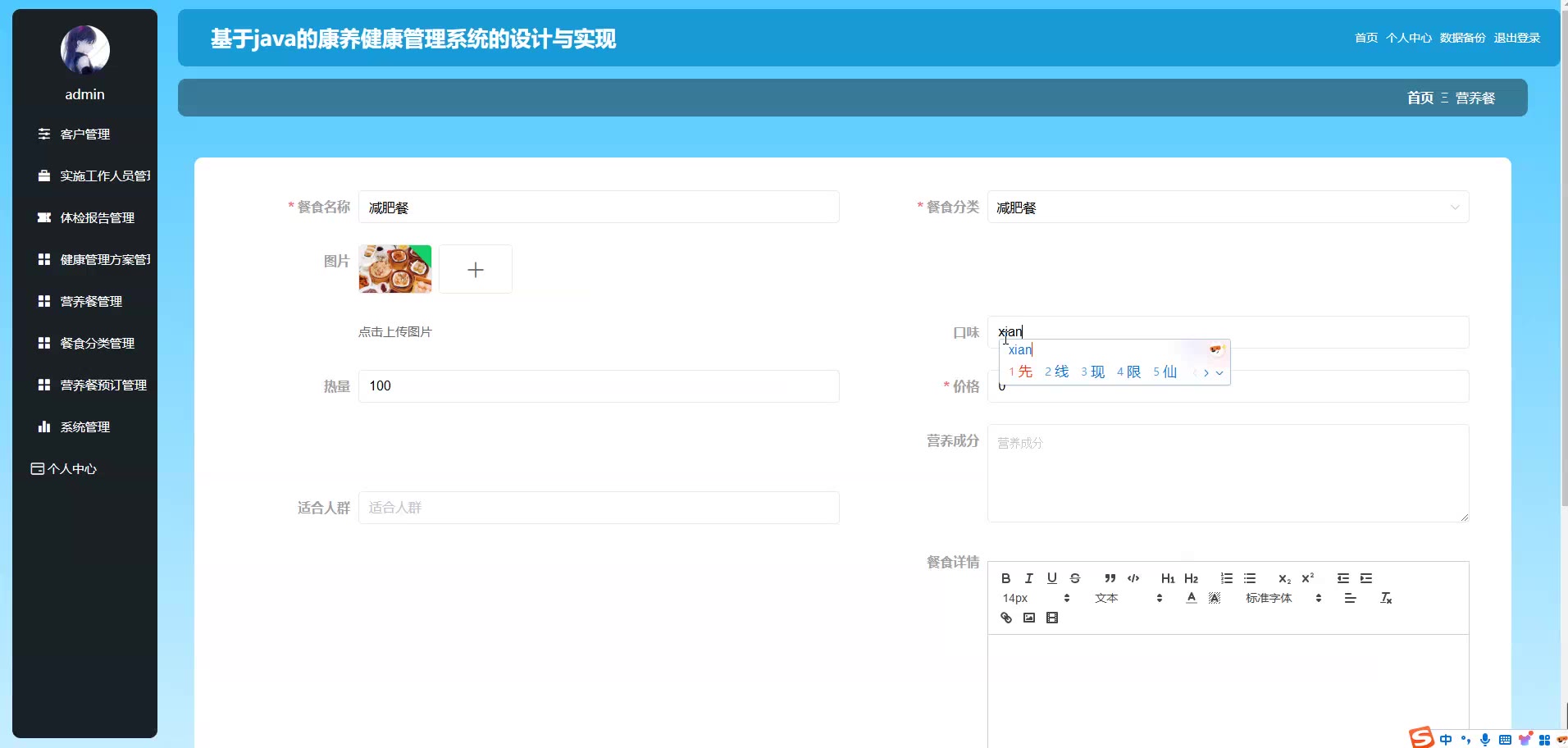This screenshot has height=748, width=1568.
Task: Insert a code block in the editor
Action: click(x=1133, y=578)
